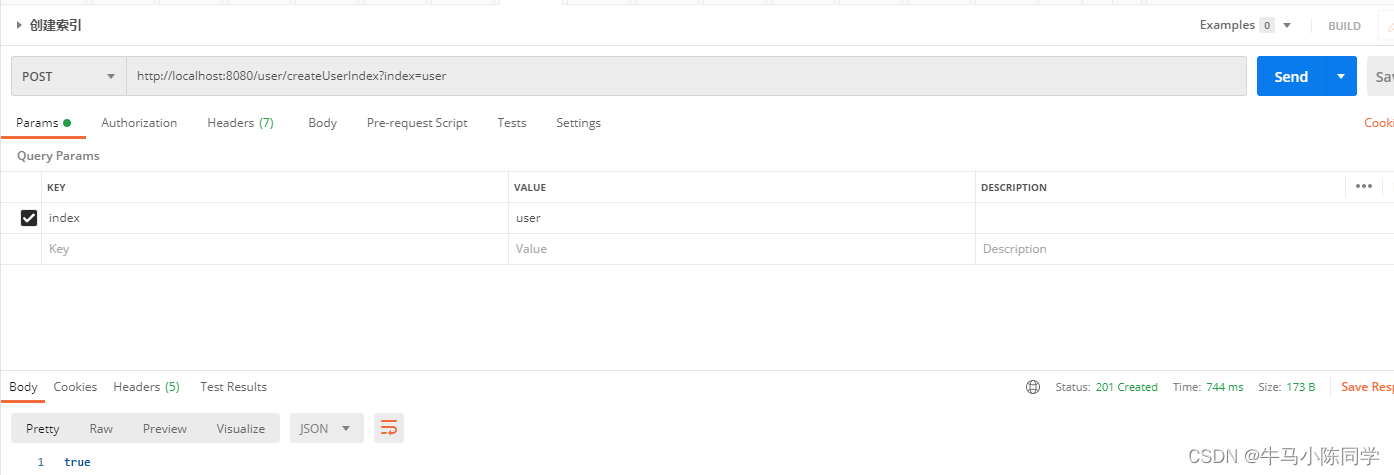
Task: Select Visualize response view
Action: pos(241,428)
